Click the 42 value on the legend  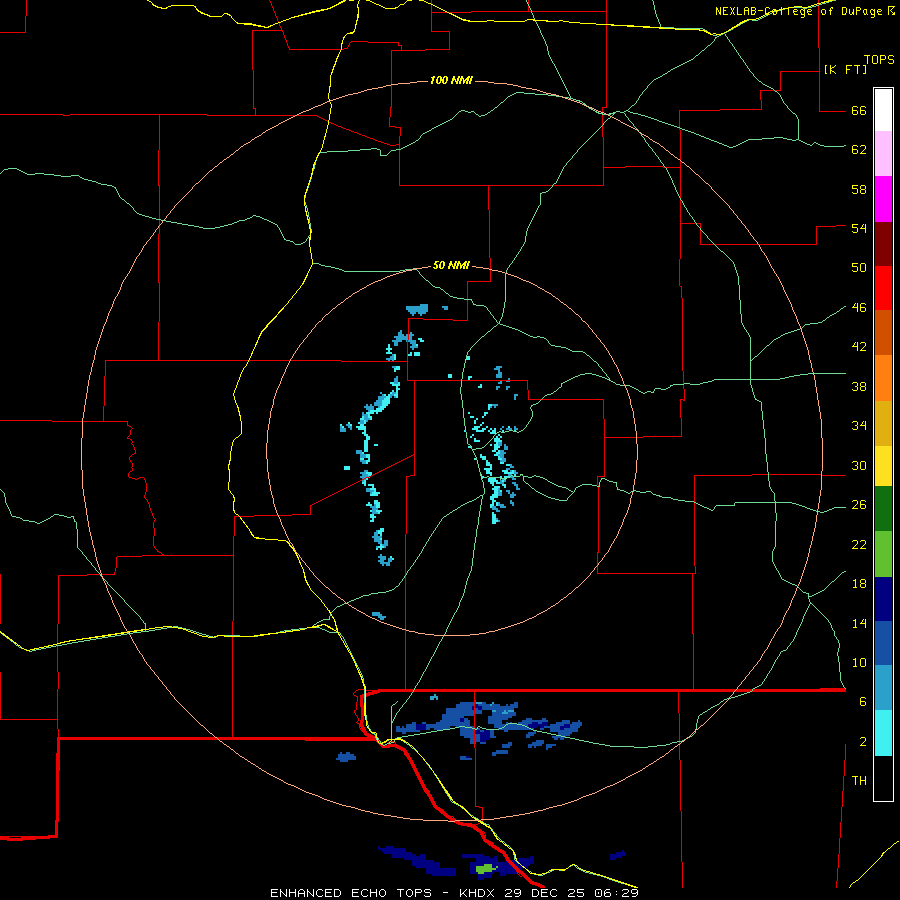[x=859, y=346]
